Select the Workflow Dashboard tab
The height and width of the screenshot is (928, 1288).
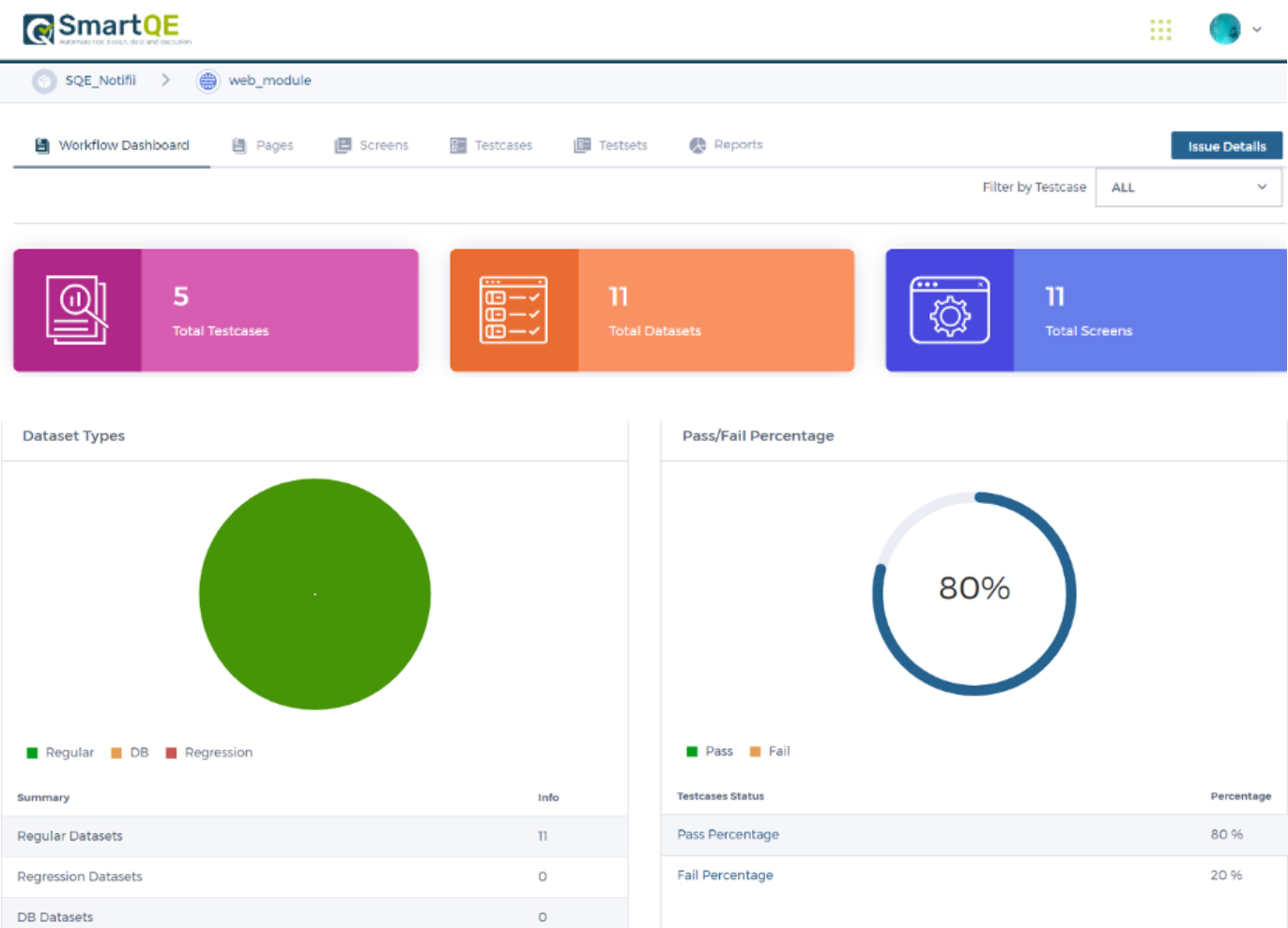pyautogui.click(x=112, y=145)
